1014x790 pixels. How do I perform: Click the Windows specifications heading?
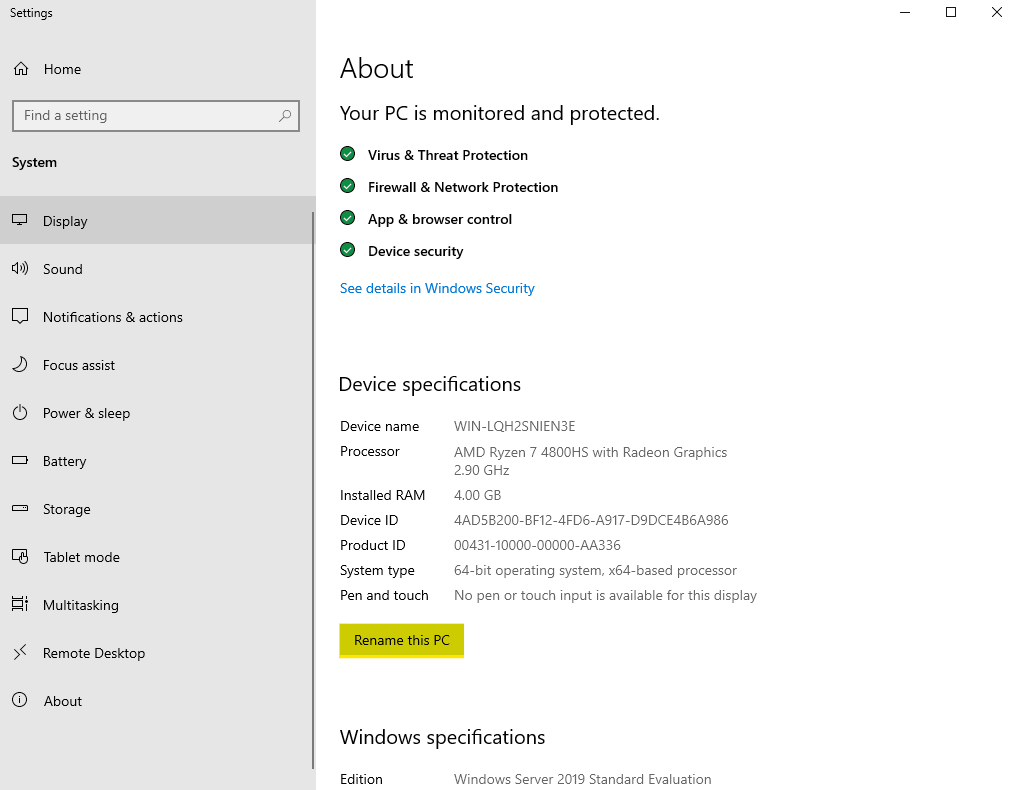tap(442, 737)
